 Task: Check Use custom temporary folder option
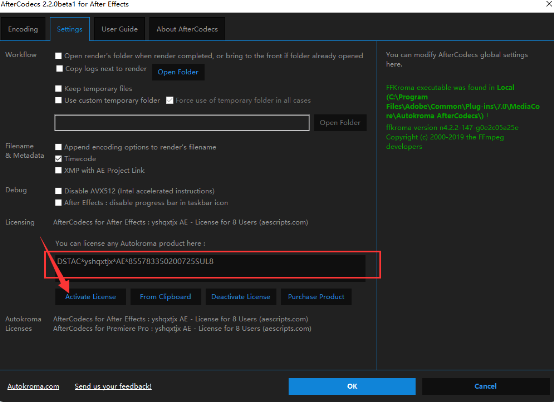pyautogui.click(x=58, y=100)
